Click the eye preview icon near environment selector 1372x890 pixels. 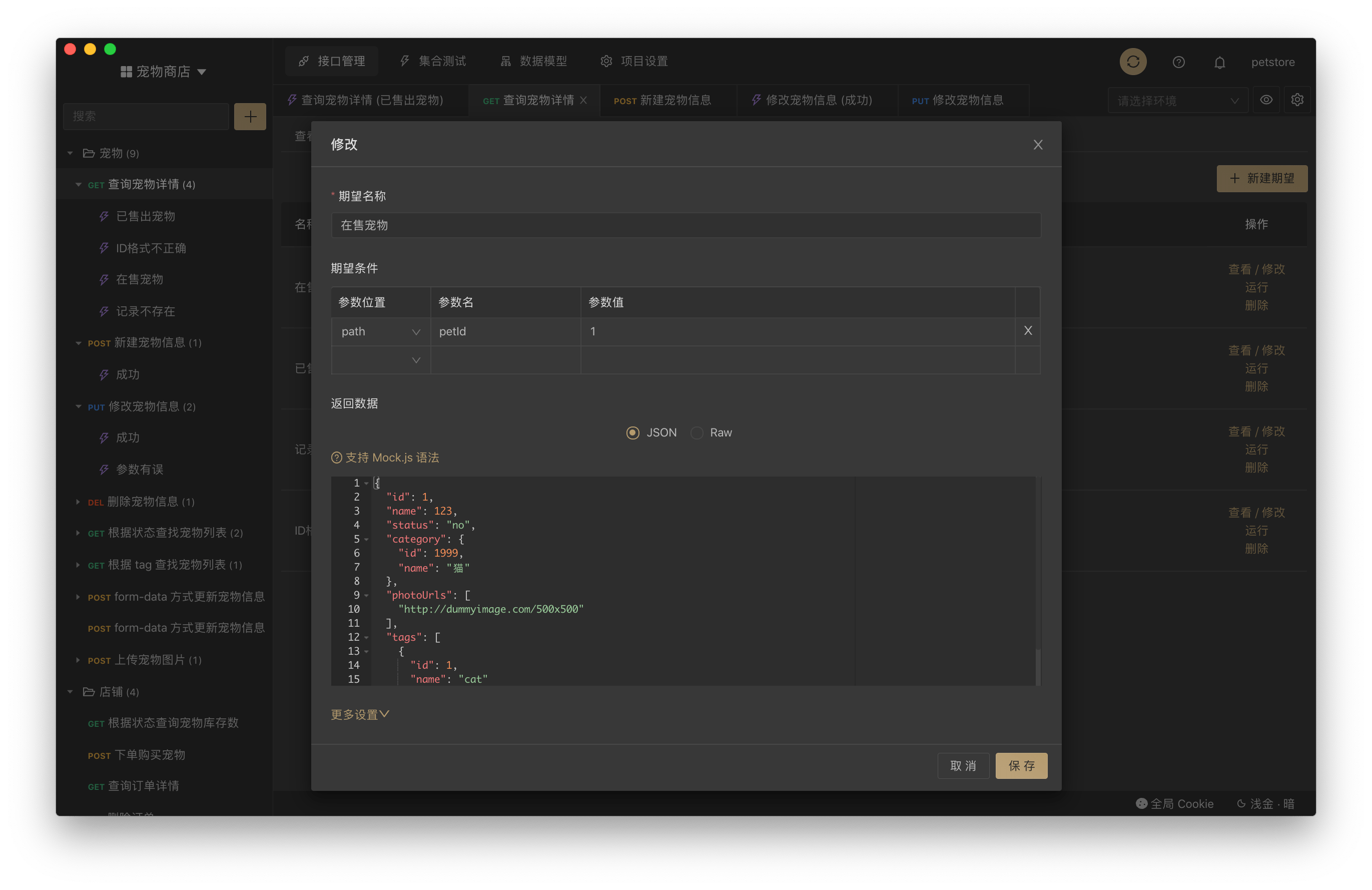[1266, 99]
